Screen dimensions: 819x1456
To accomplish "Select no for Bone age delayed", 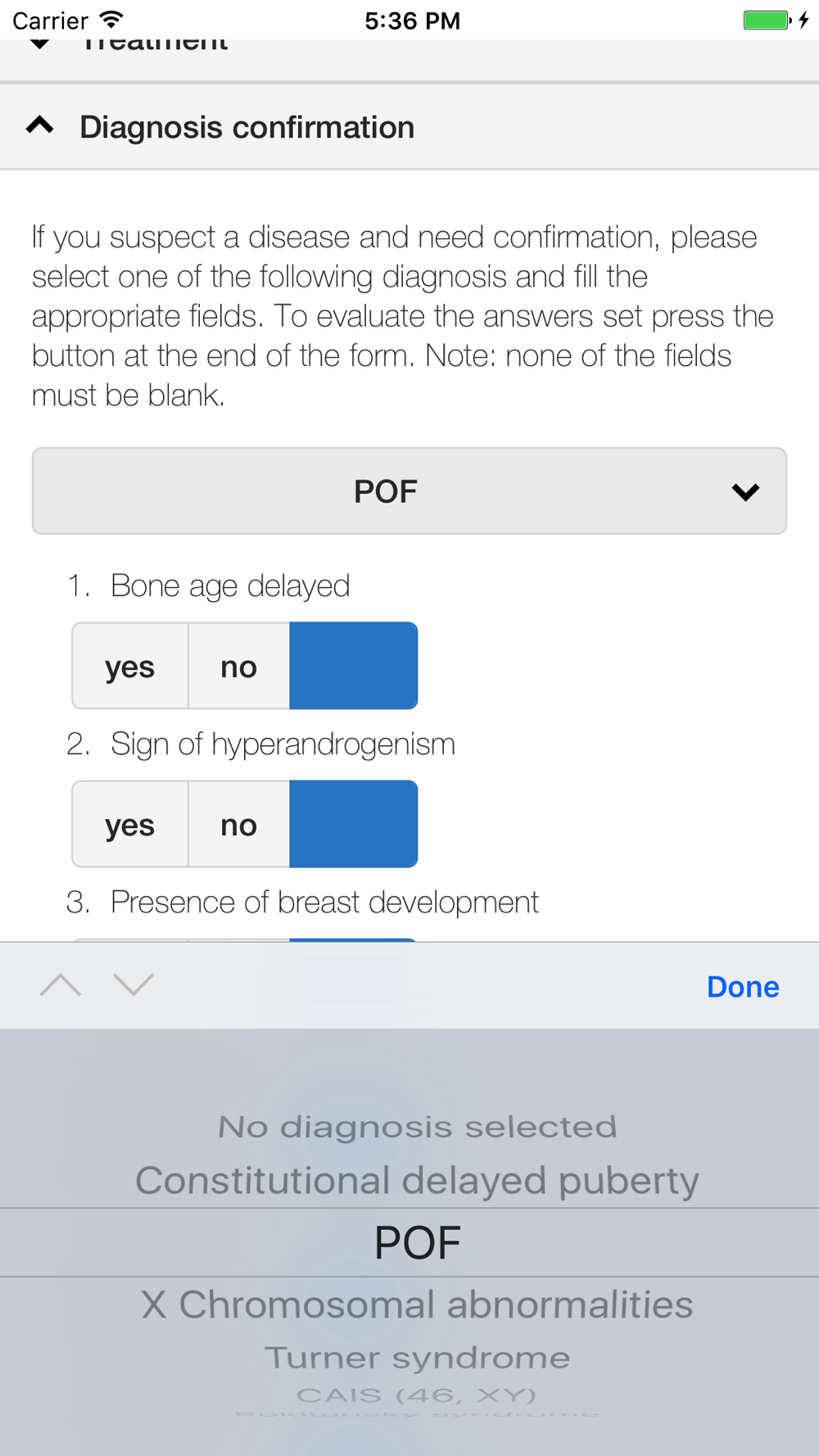I will pos(238,667).
